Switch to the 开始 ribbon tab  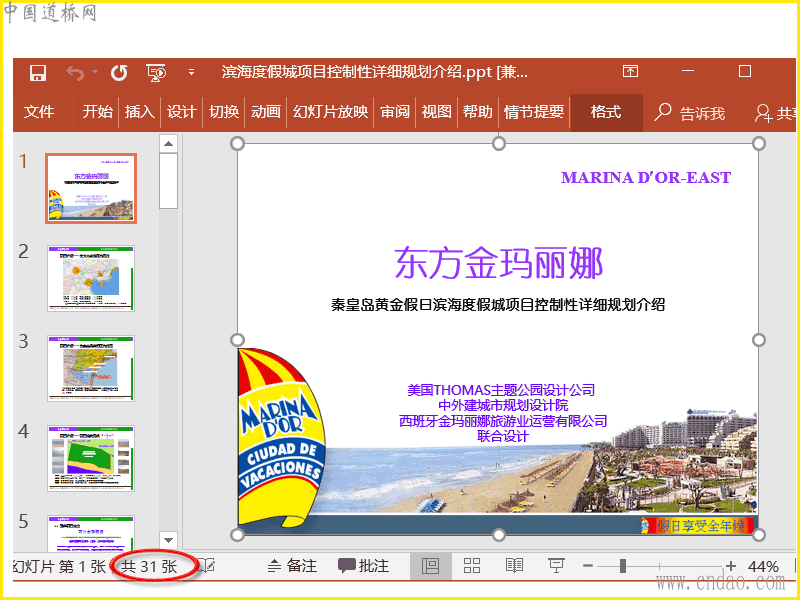tap(97, 111)
